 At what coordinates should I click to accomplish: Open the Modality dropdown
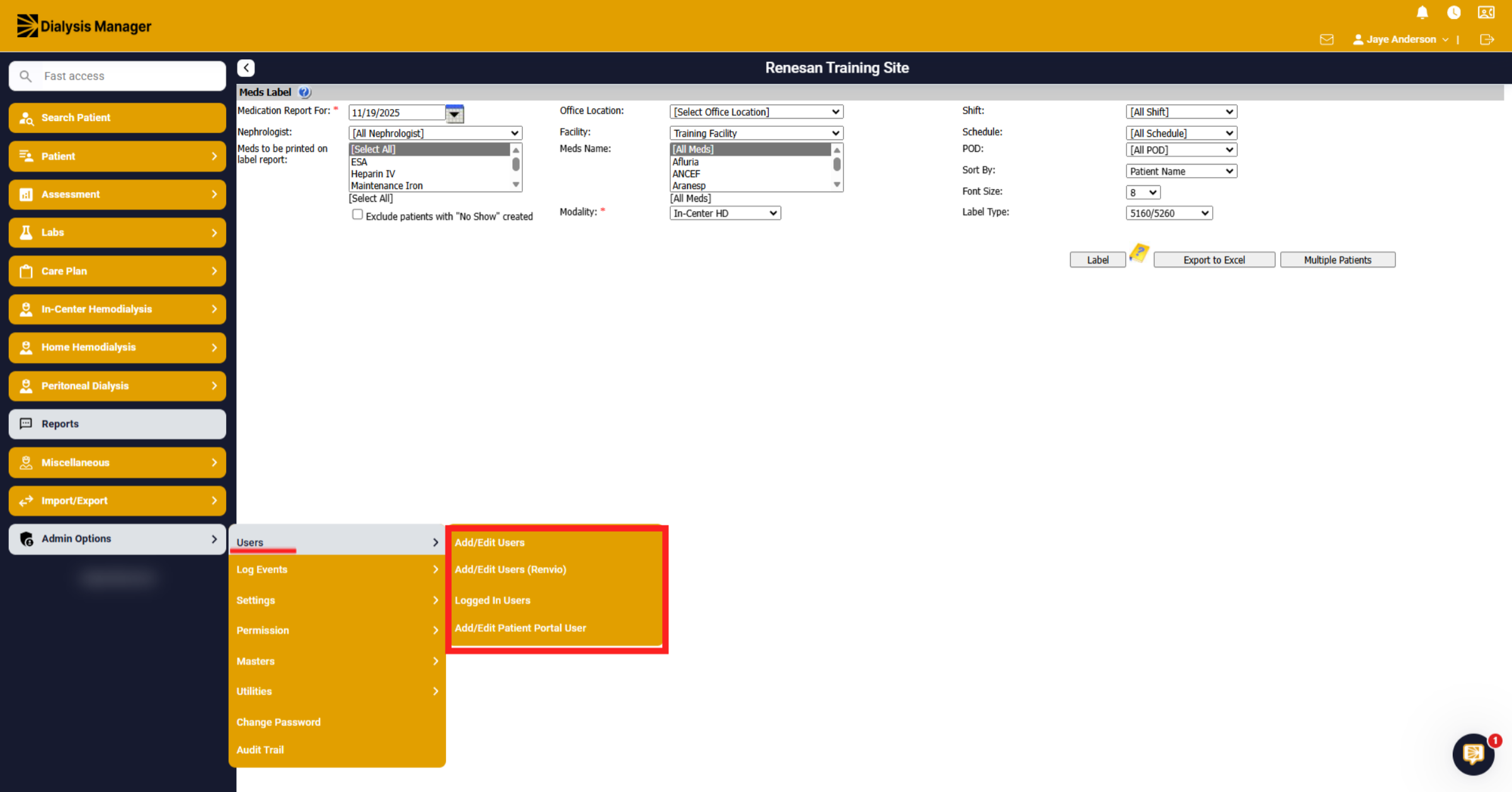coord(725,213)
